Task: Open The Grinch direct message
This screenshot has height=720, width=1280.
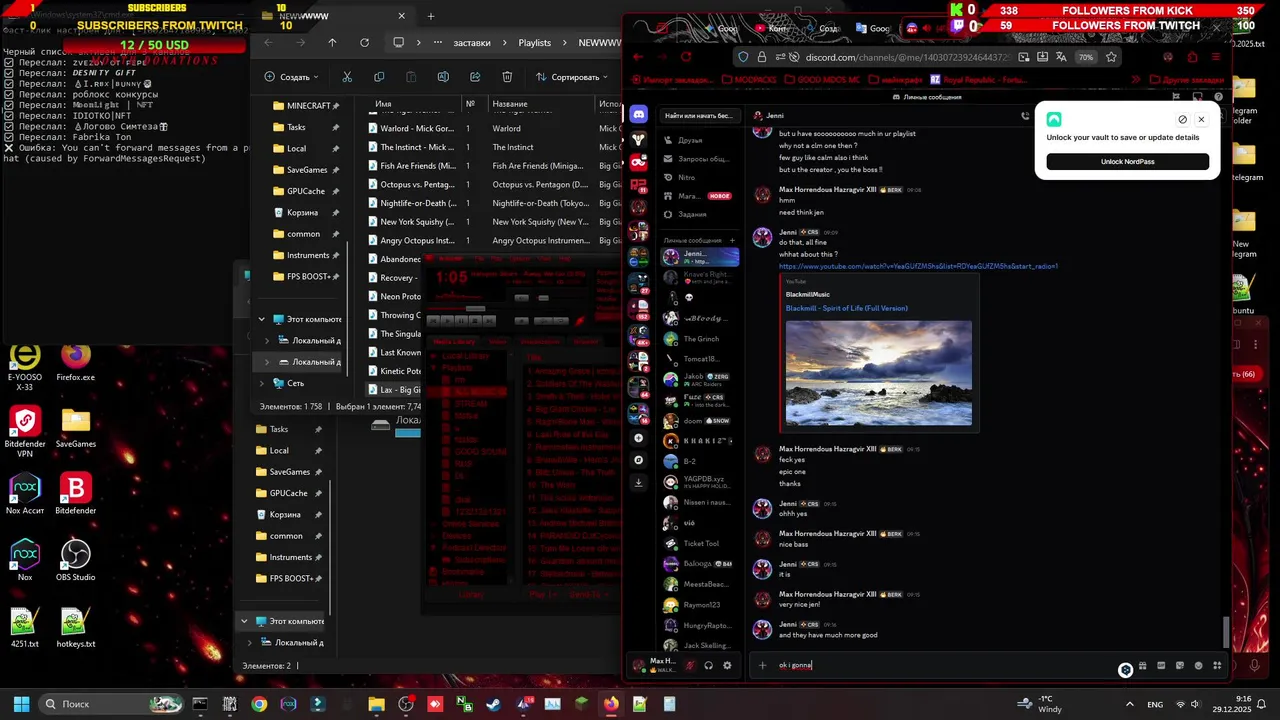Action: click(699, 339)
